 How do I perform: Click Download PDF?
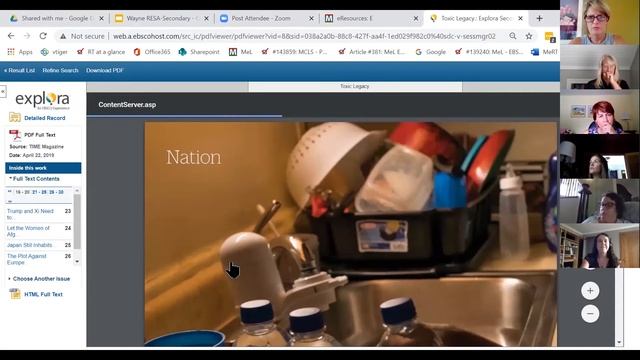[x=104, y=70]
